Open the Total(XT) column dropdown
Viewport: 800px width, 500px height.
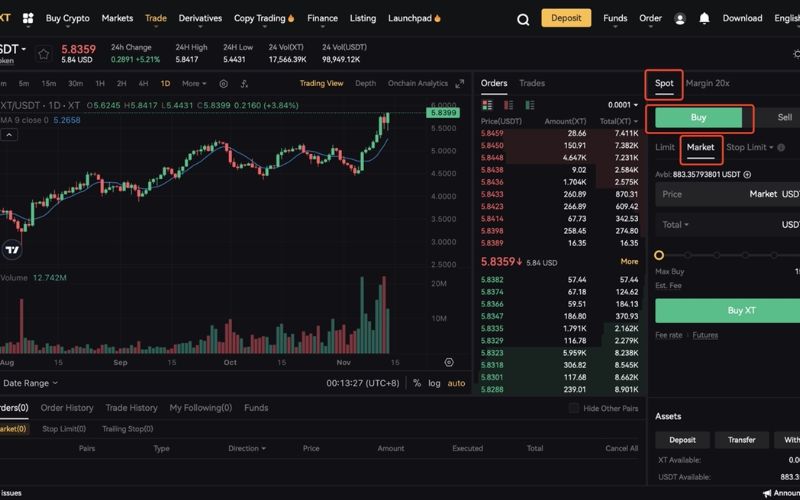(x=619, y=121)
